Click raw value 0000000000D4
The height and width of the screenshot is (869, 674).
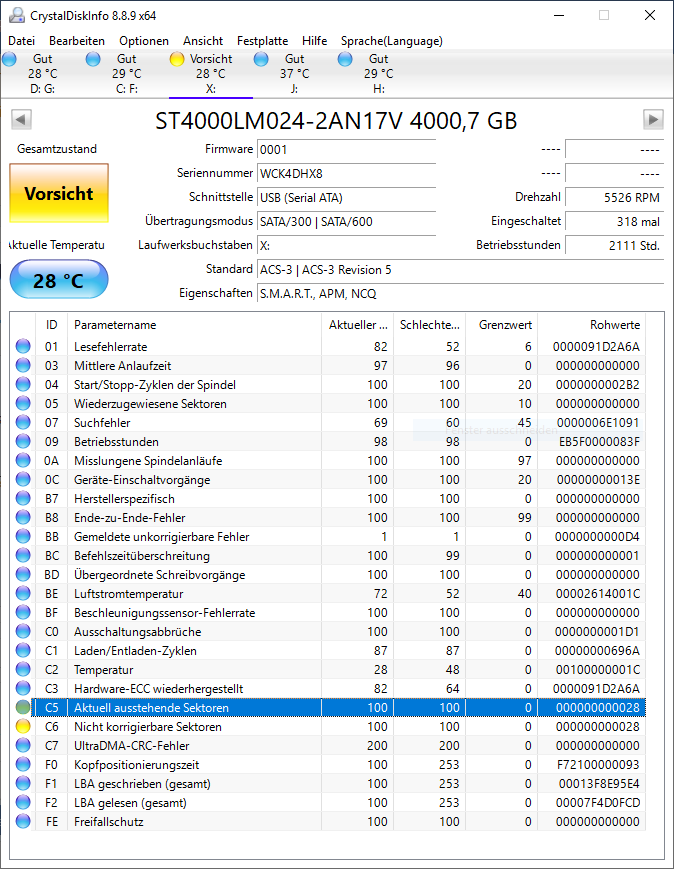(x=597, y=536)
